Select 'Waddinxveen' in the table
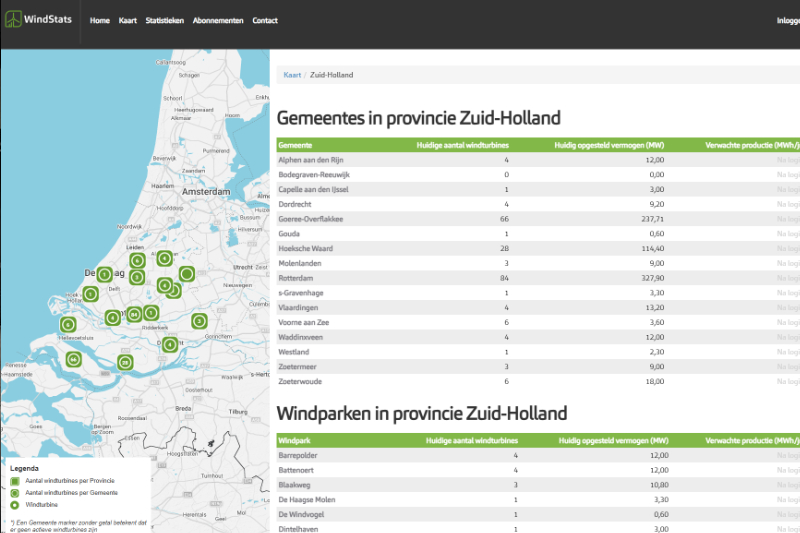The image size is (800, 533). pyautogui.click(x=301, y=338)
